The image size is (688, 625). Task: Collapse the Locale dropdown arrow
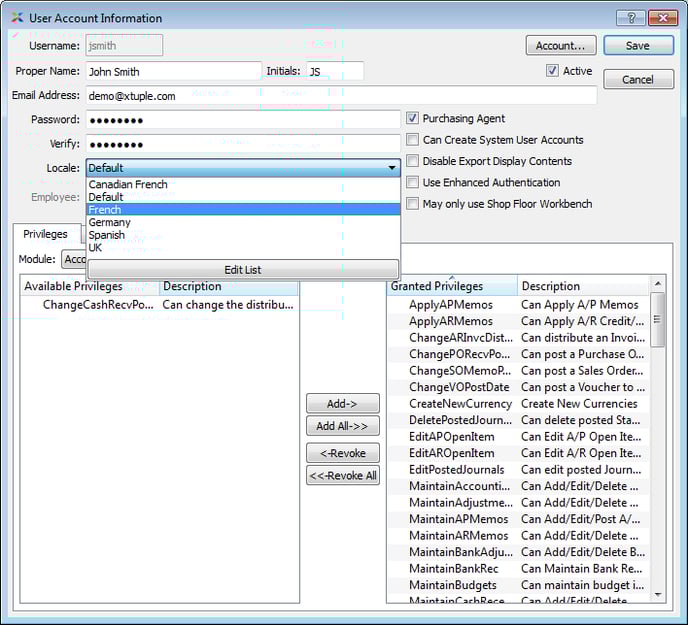[392, 168]
